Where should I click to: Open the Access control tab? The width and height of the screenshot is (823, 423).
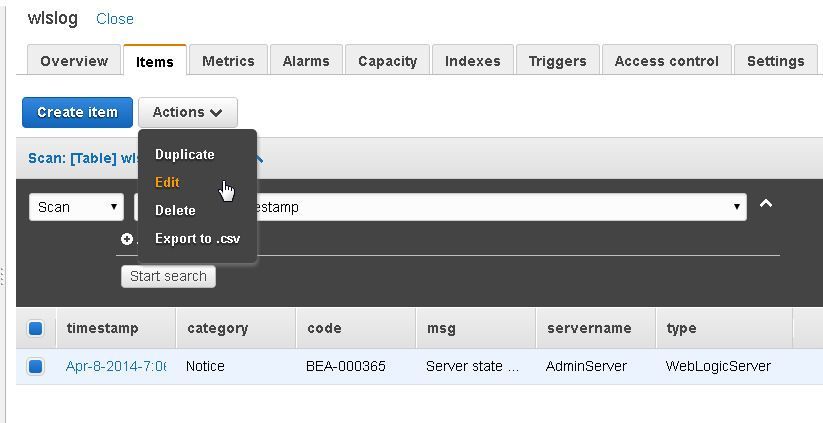coord(667,61)
